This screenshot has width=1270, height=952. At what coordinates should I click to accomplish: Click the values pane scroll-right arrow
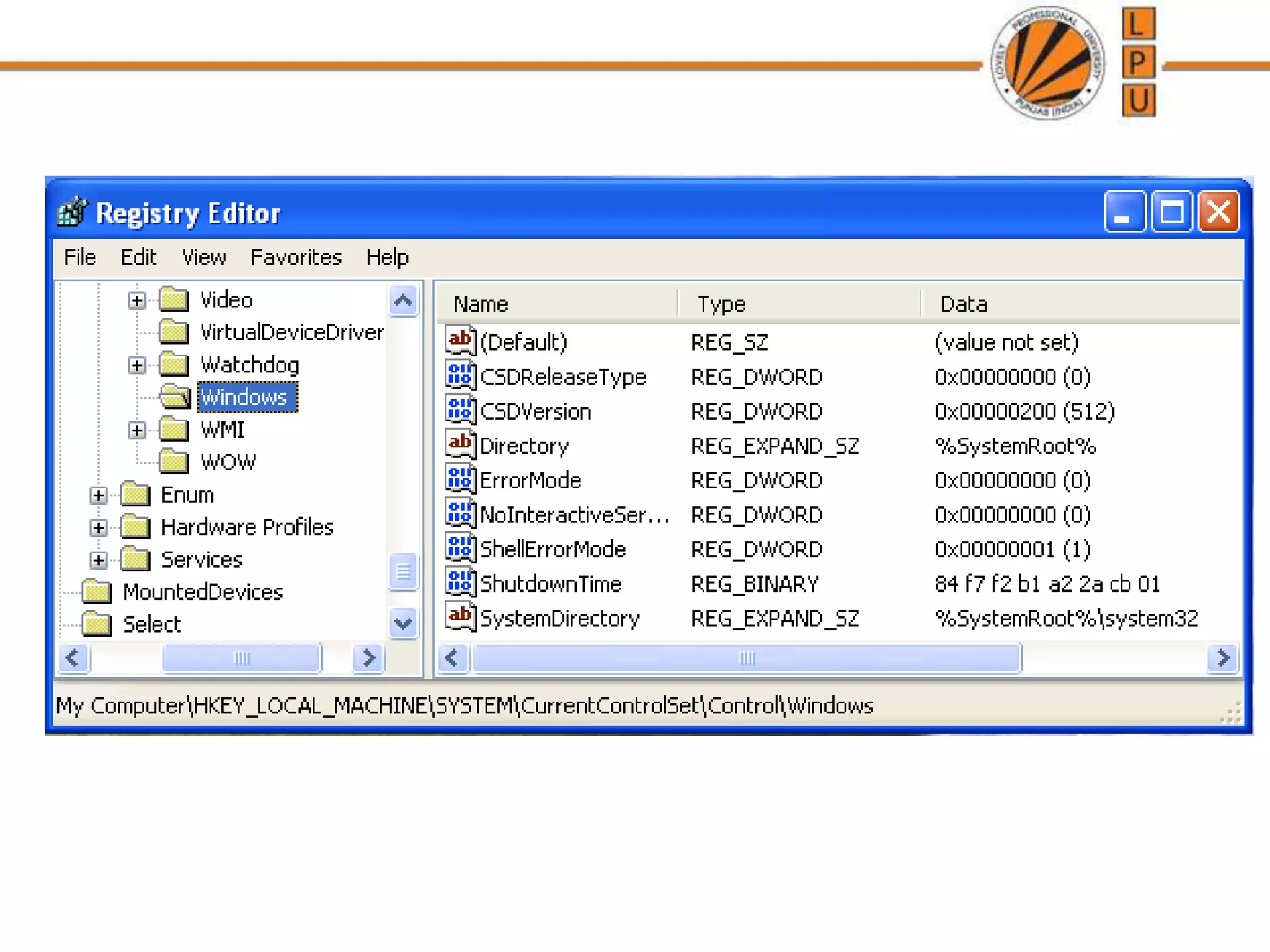pyautogui.click(x=1223, y=658)
